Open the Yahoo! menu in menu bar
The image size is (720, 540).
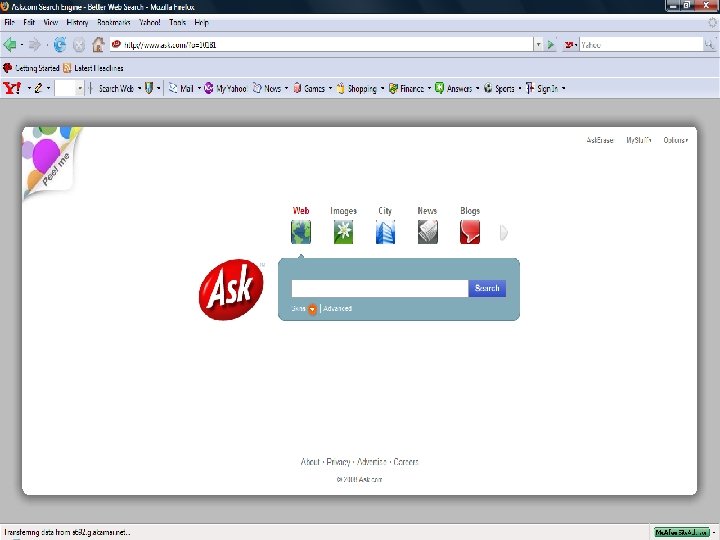pyautogui.click(x=150, y=22)
